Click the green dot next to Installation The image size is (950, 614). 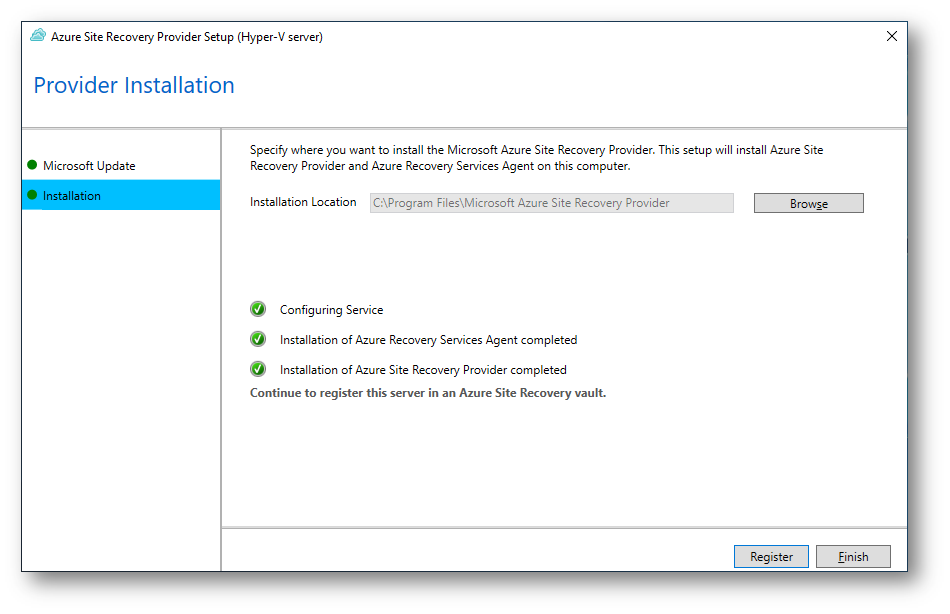(x=32, y=195)
